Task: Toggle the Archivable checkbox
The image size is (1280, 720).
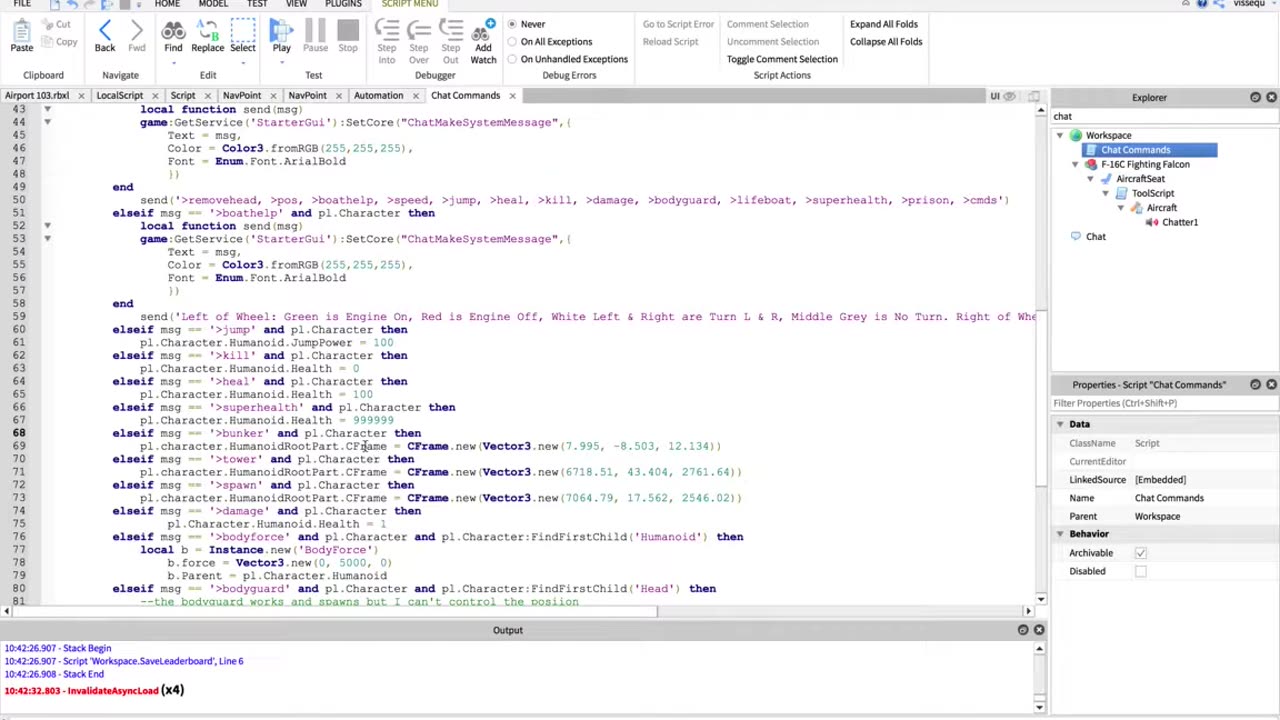Action: click(1140, 553)
